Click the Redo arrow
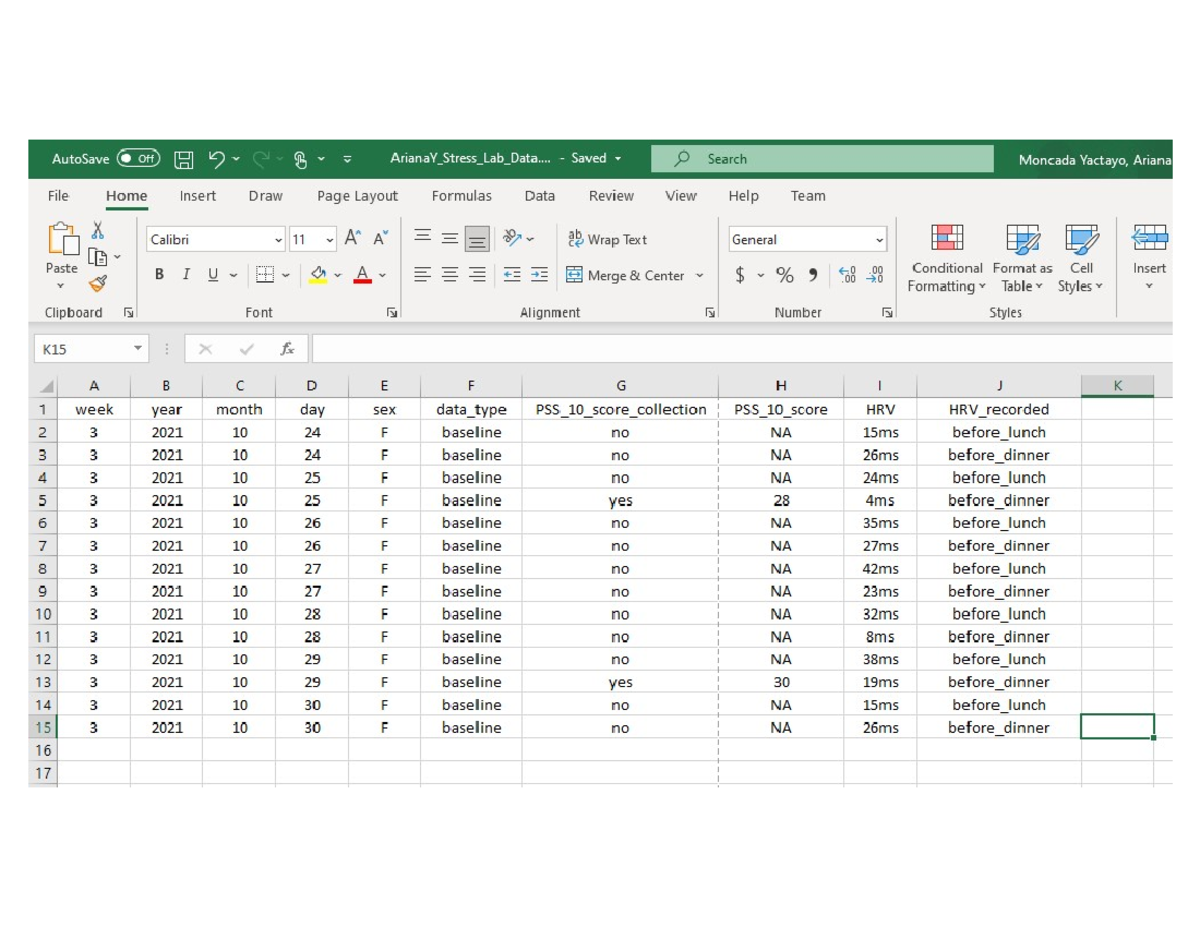Image resolution: width=1200 pixels, height=927 pixels. (x=261, y=159)
